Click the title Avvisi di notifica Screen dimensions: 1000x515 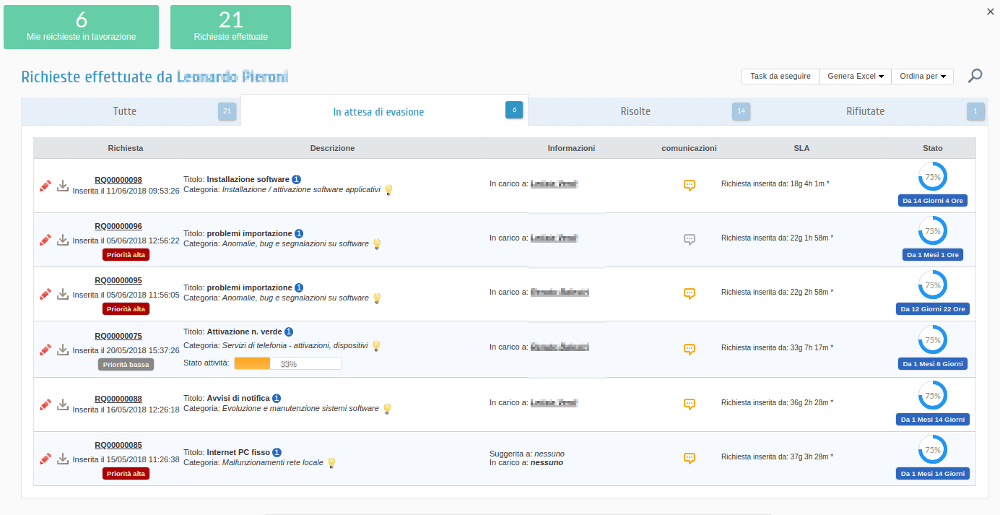click(238, 398)
